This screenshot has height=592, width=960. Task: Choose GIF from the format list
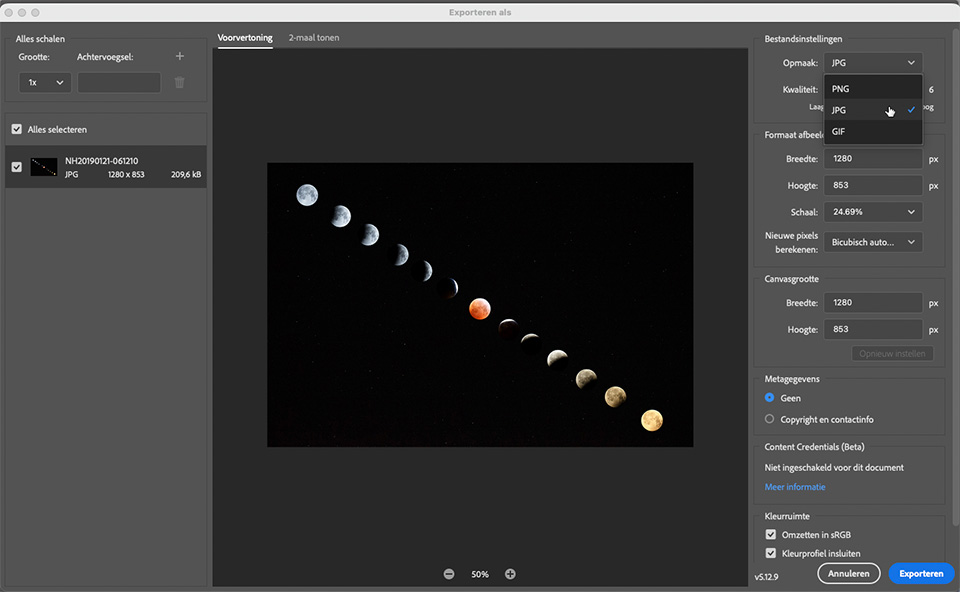pos(839,131)
